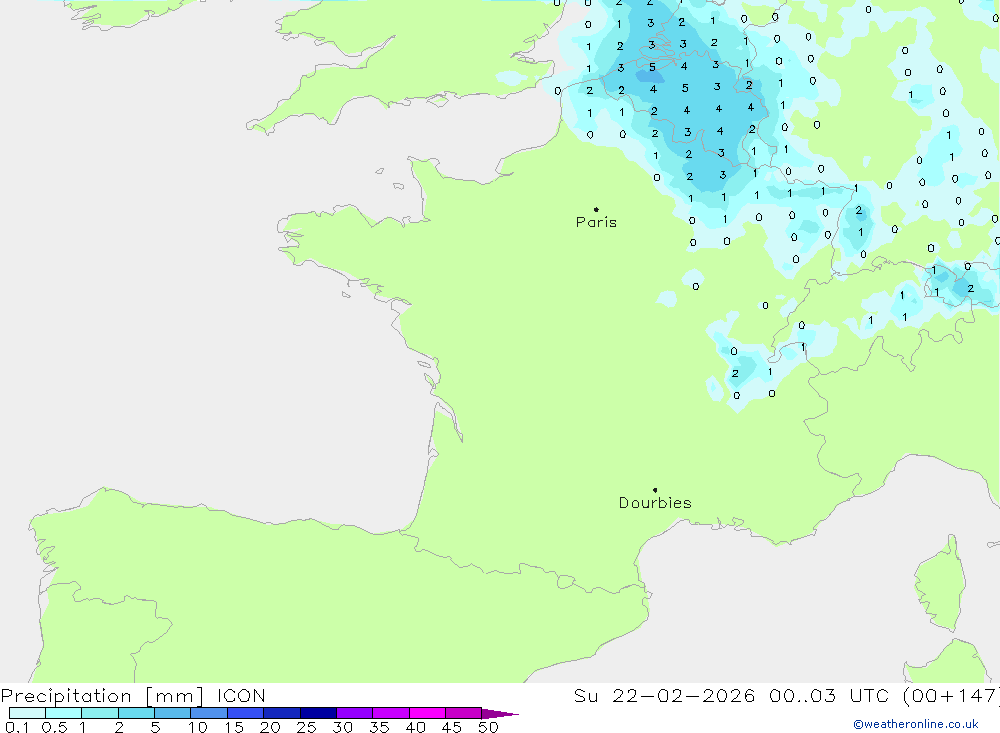The height and width of the screenshot is (733, 1000).
Task: Pick the 10–15 mm legend color swatch
Action: pos(209,713)
